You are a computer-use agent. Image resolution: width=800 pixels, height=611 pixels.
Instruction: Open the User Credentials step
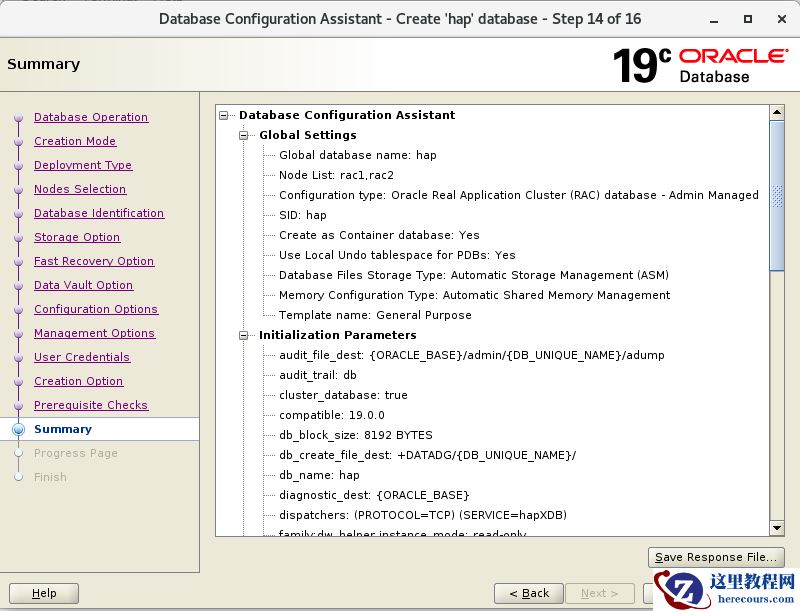(82, 357)
